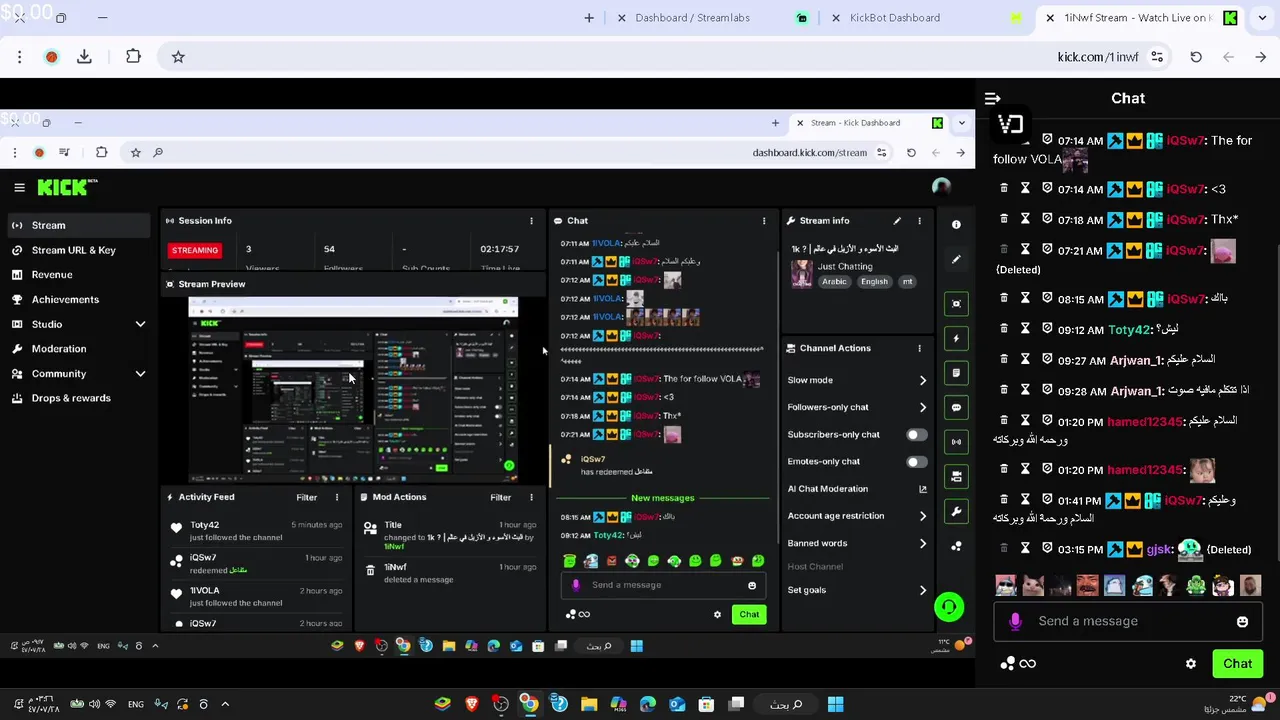The width and height of the screenshot is (1280, 720).
Task: Click the green Chat button in the right sidebar
Action: (1237, 664)
